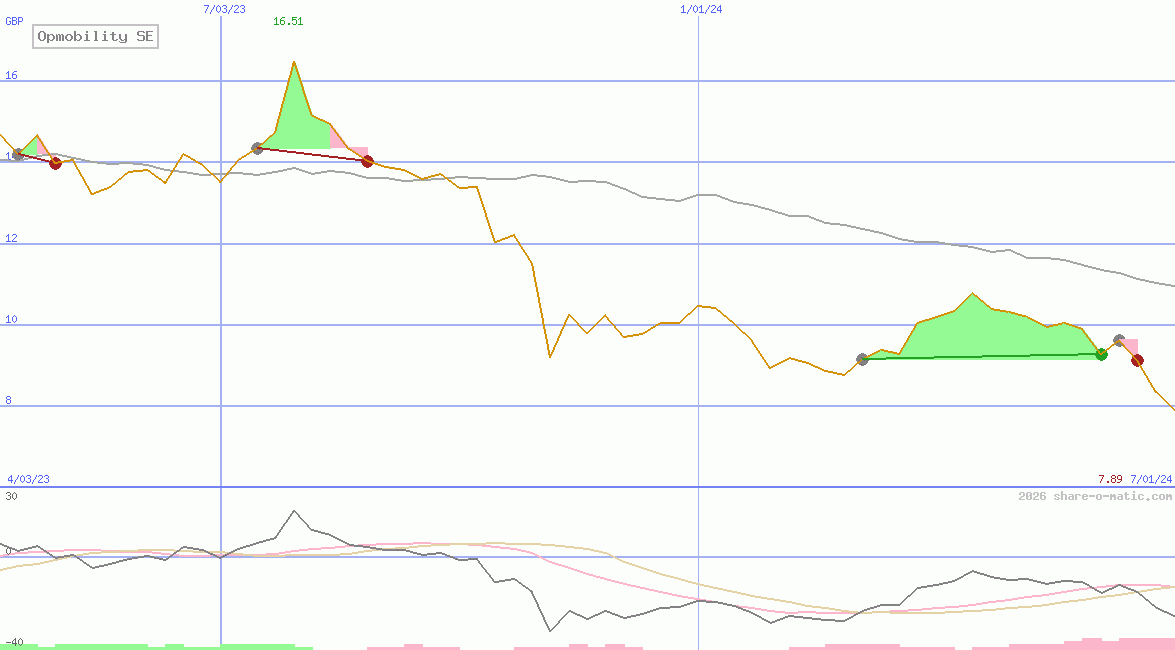The height and width of the screenshot is (650, 1175).
Task: Click the 7.89 last price label
Action: tap(1110, 479)
